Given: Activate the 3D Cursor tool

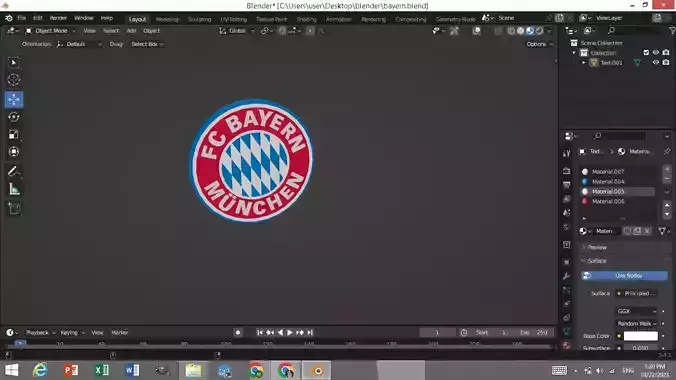Looking at the screenshot, I should point(14,80).
